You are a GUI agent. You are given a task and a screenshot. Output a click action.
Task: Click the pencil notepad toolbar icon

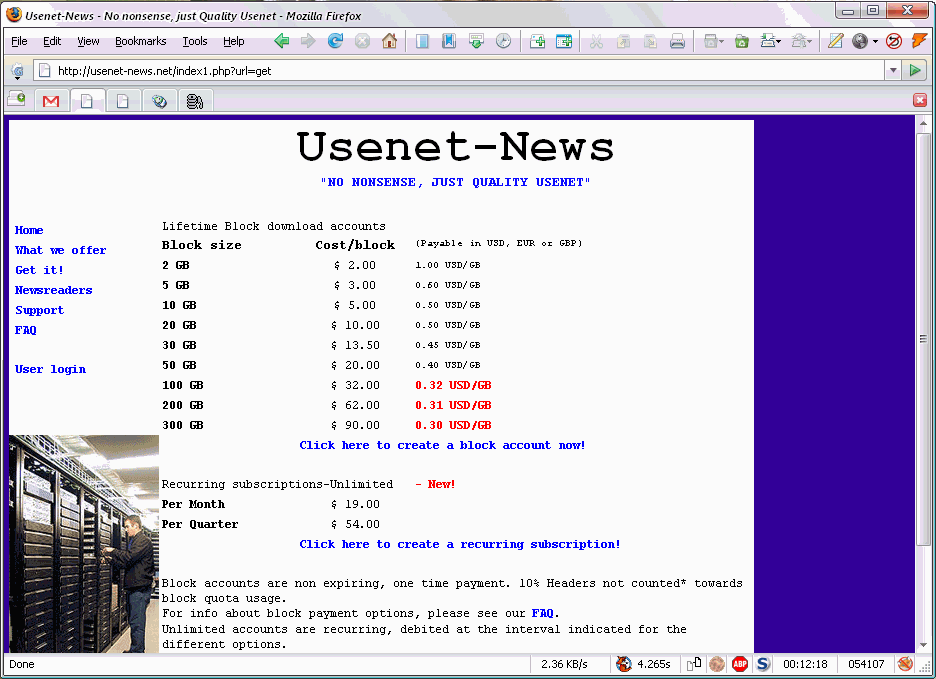click(x=835, y=41)
